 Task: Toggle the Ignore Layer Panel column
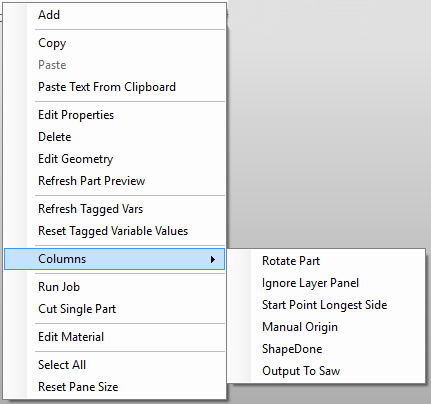coord(326,283)
